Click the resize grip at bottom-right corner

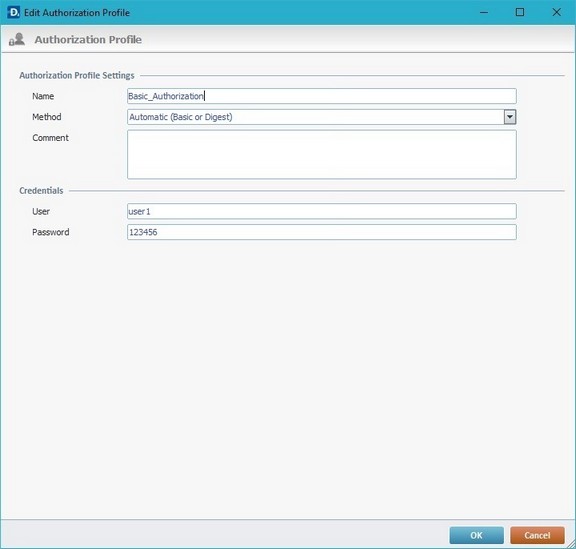(571, 544)
